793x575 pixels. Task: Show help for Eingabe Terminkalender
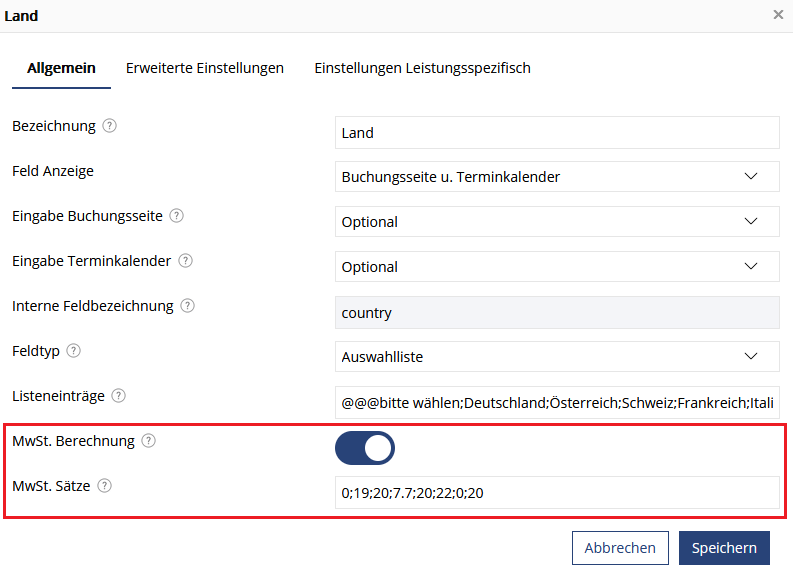point(186,260)
